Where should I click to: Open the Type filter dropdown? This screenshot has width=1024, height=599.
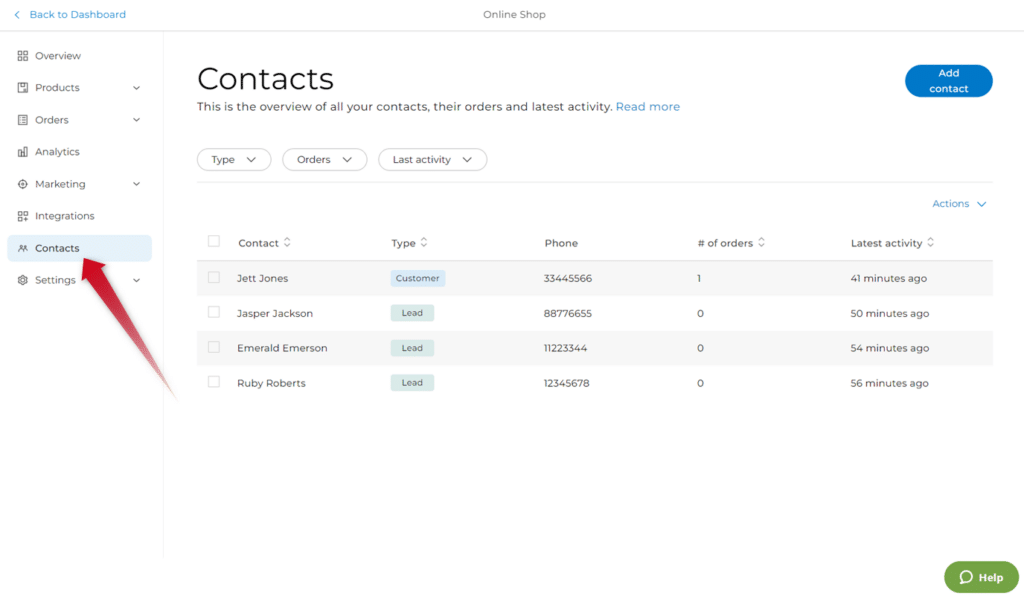pos(234,160)
